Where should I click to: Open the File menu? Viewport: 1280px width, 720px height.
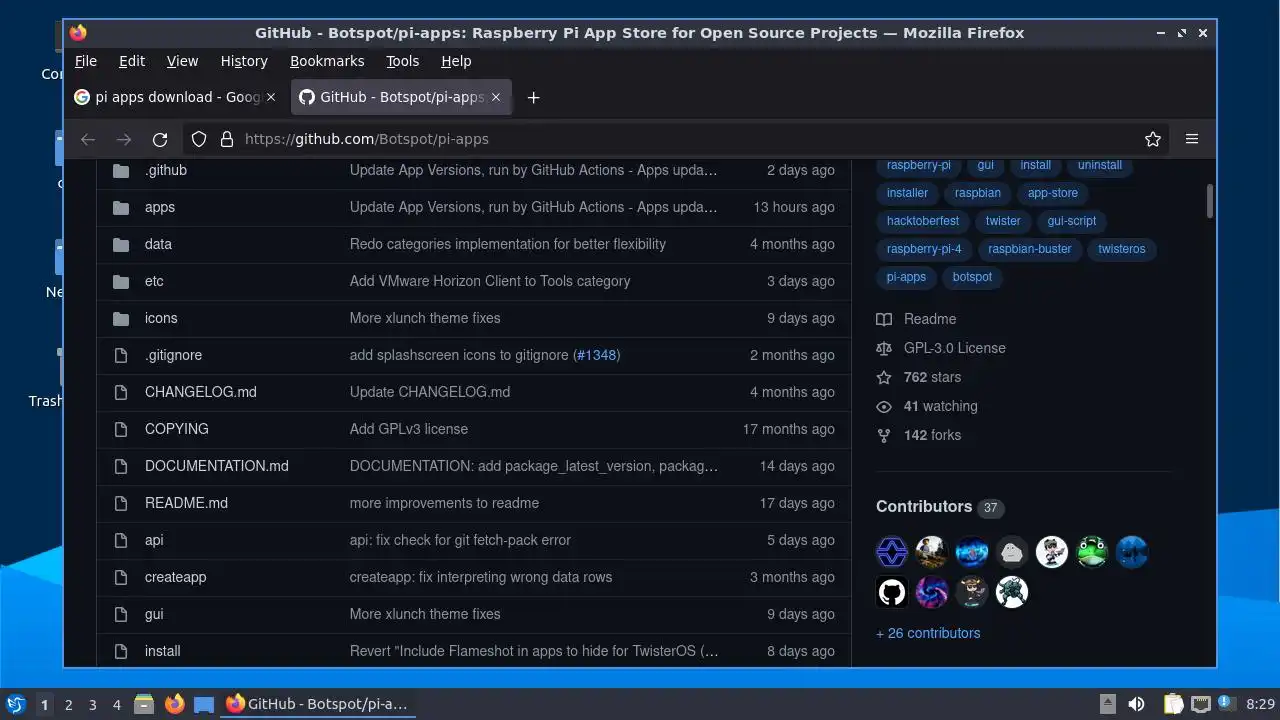tap(86, 61)
